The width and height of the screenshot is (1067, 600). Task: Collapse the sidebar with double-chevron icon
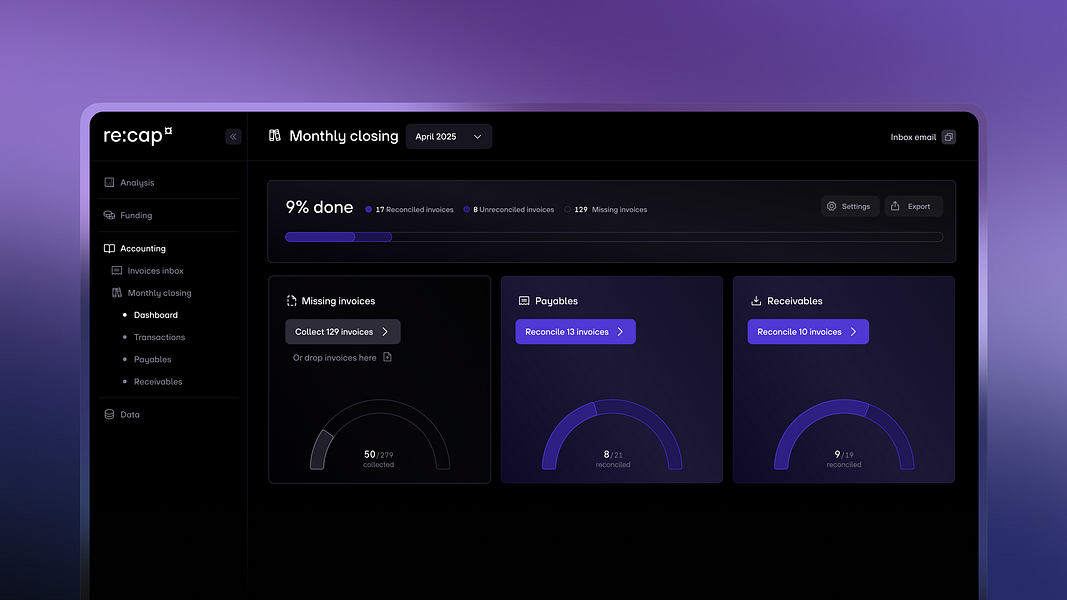pos(233,137)
